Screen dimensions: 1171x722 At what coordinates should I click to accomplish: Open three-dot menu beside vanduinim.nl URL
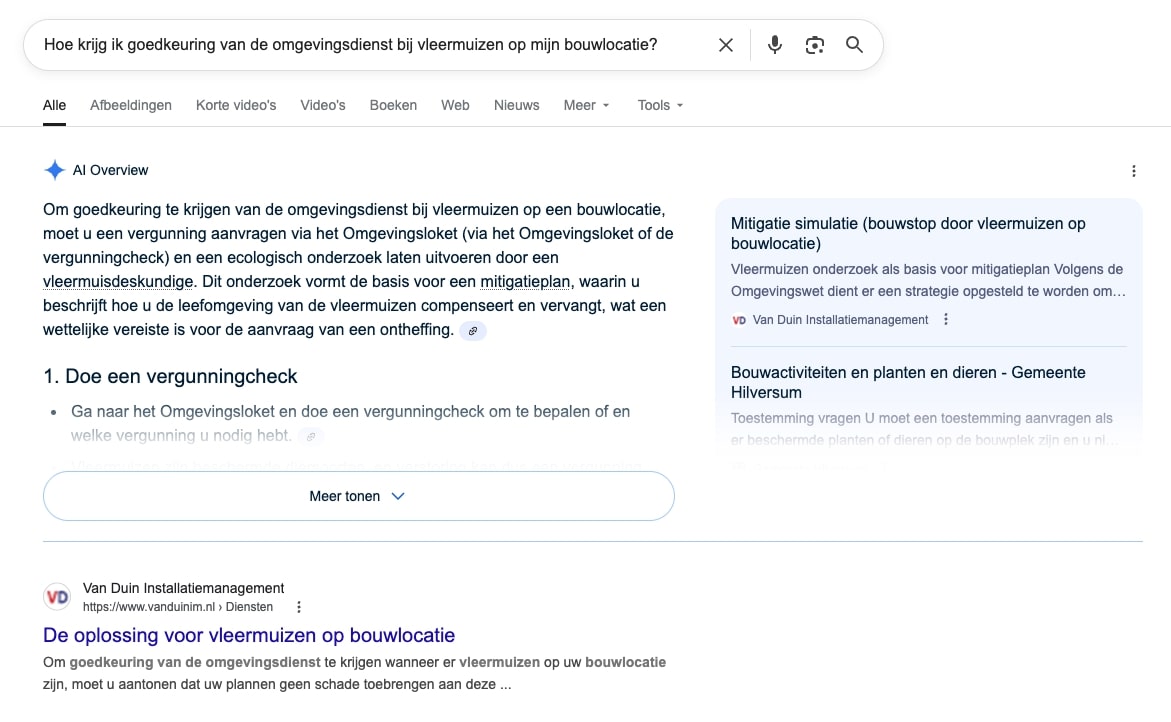(x=298, y=607)
